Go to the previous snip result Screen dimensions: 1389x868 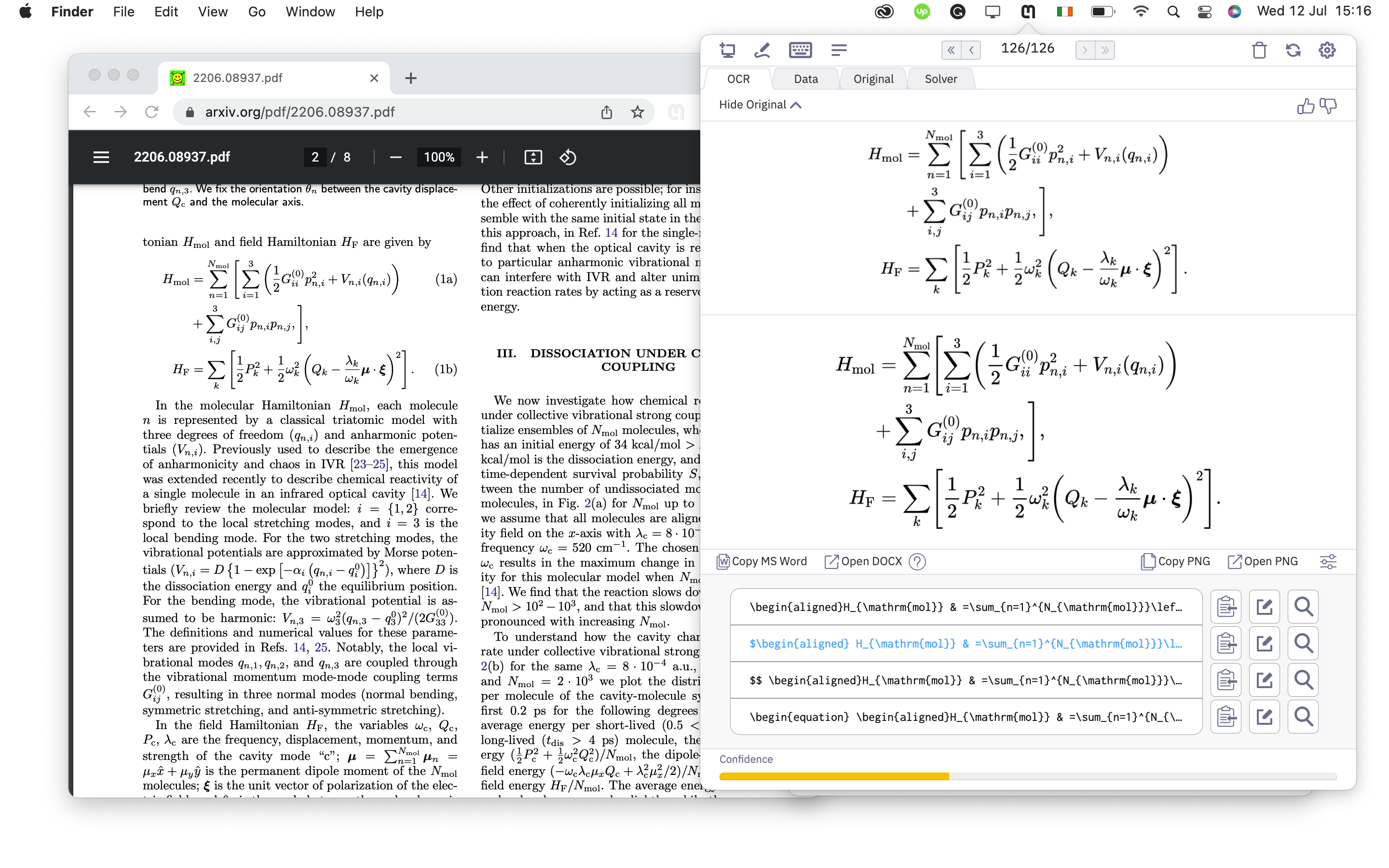click(x=971, y=50)
